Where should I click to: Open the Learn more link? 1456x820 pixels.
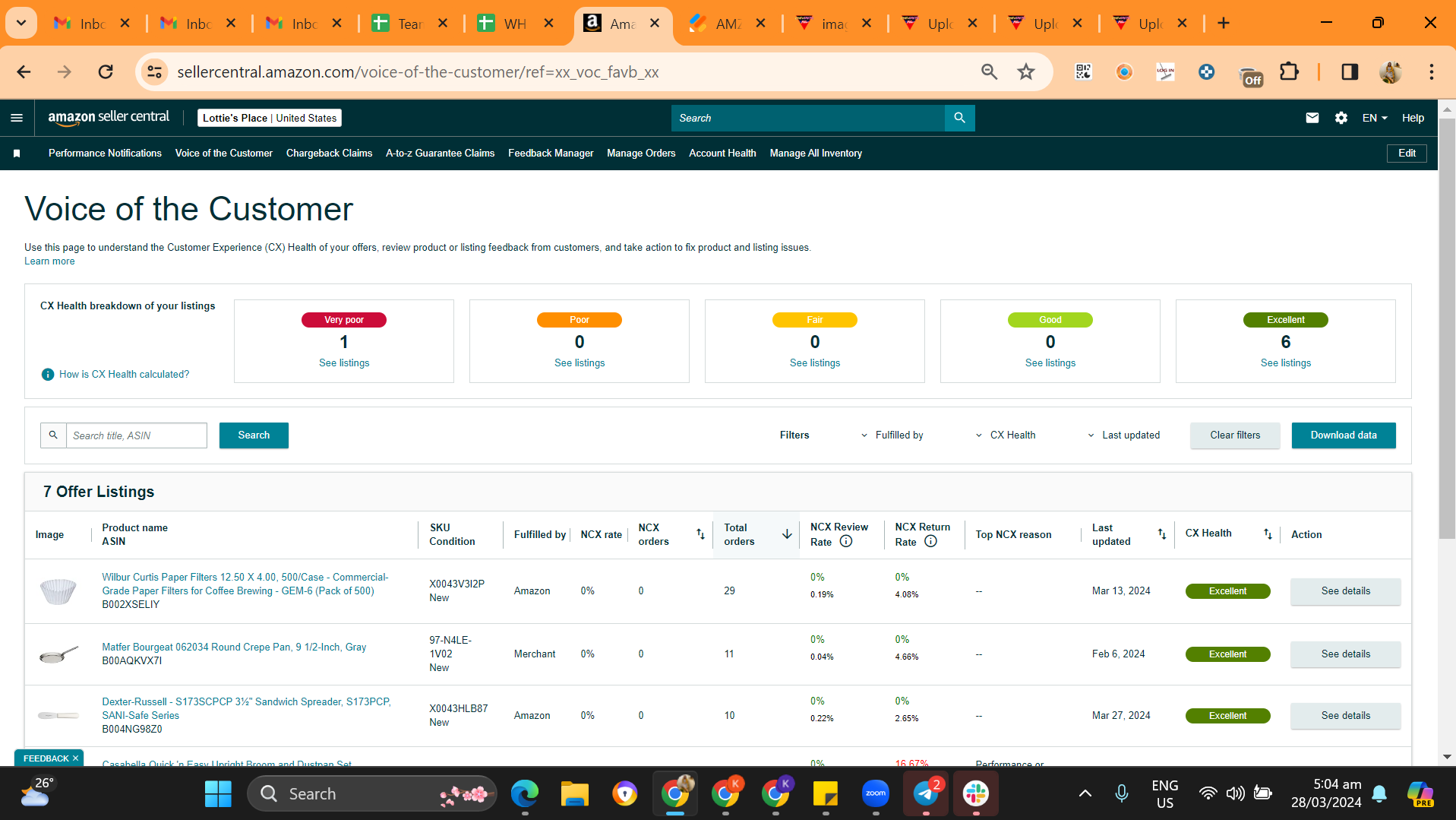49,261
